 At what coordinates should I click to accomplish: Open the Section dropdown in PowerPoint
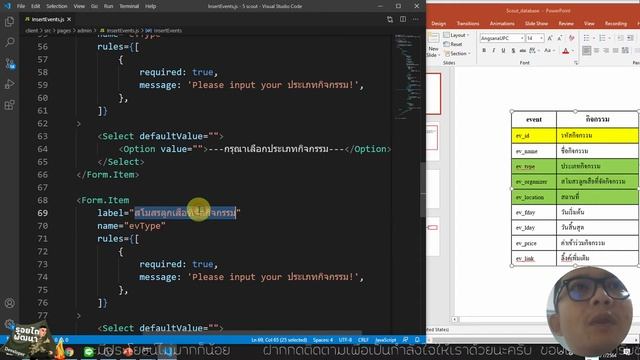click(458, 53)
